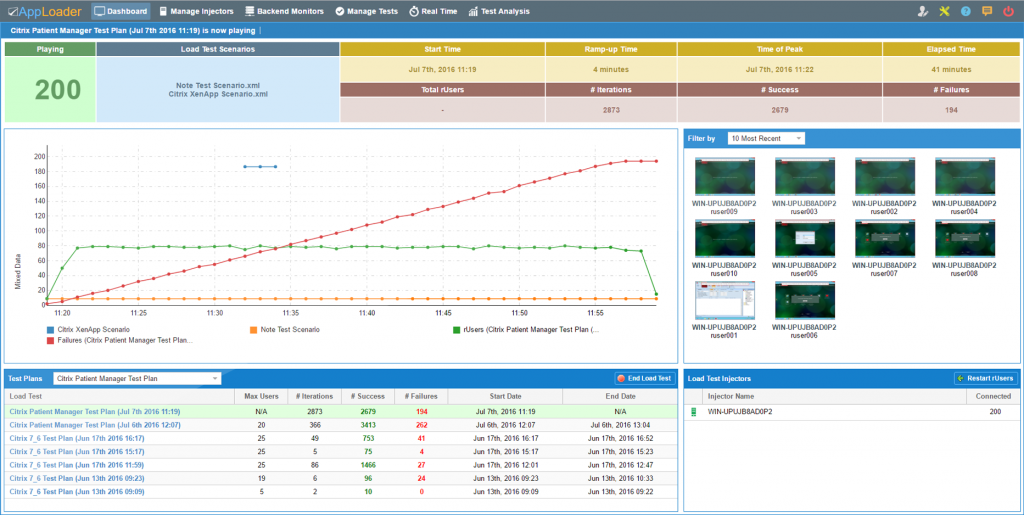Toggle the blue Citrix XenApp Scenario legend swatch

(50, 330)
